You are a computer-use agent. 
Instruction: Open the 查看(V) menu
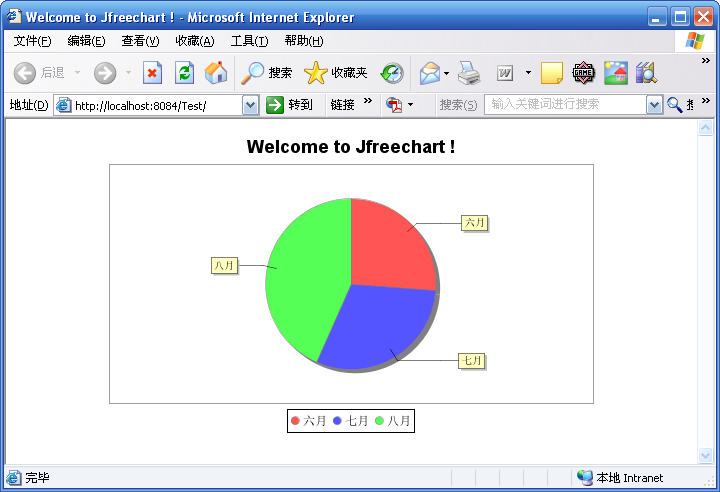(141, 41)
